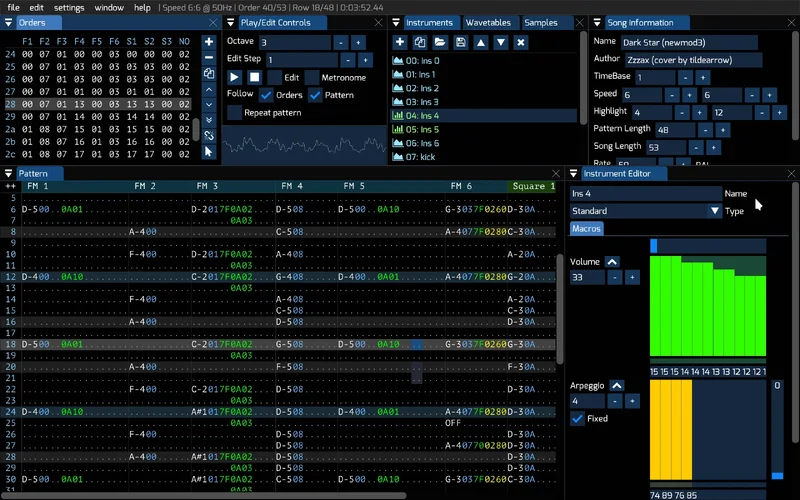The width and height of the screenshot is (800, 500).
Task: Switch to the Wavetables tab
Action: (x=488, y=23)
